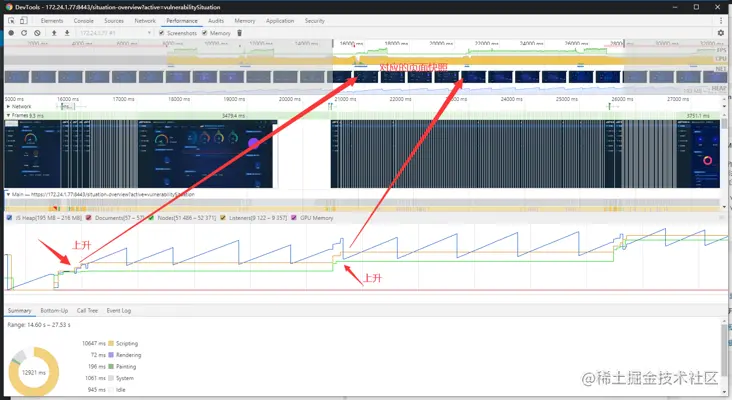
Task: Click the Painting green legend swatch
Action: point(111,366)
